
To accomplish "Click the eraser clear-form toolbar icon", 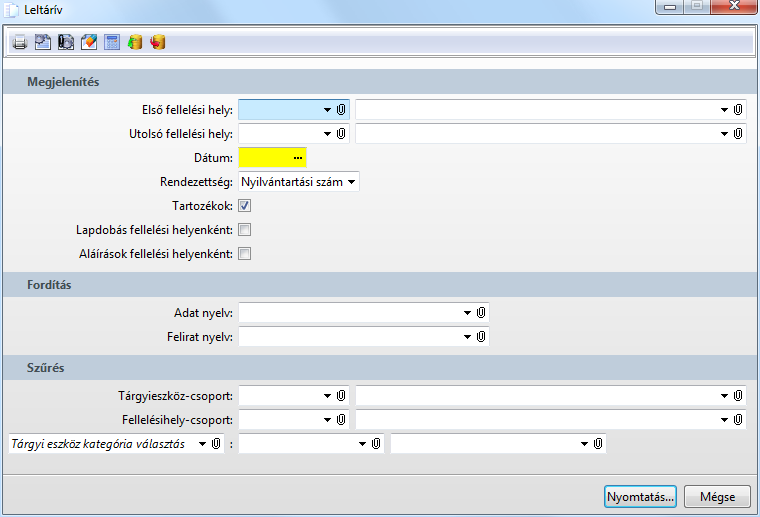I will [x=89, y=43].
